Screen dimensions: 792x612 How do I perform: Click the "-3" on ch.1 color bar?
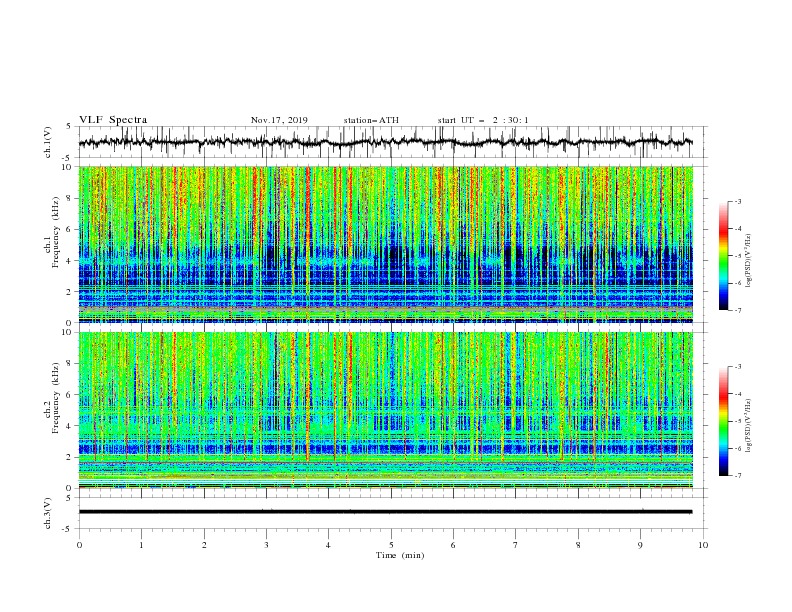click(x=737, y=201)
